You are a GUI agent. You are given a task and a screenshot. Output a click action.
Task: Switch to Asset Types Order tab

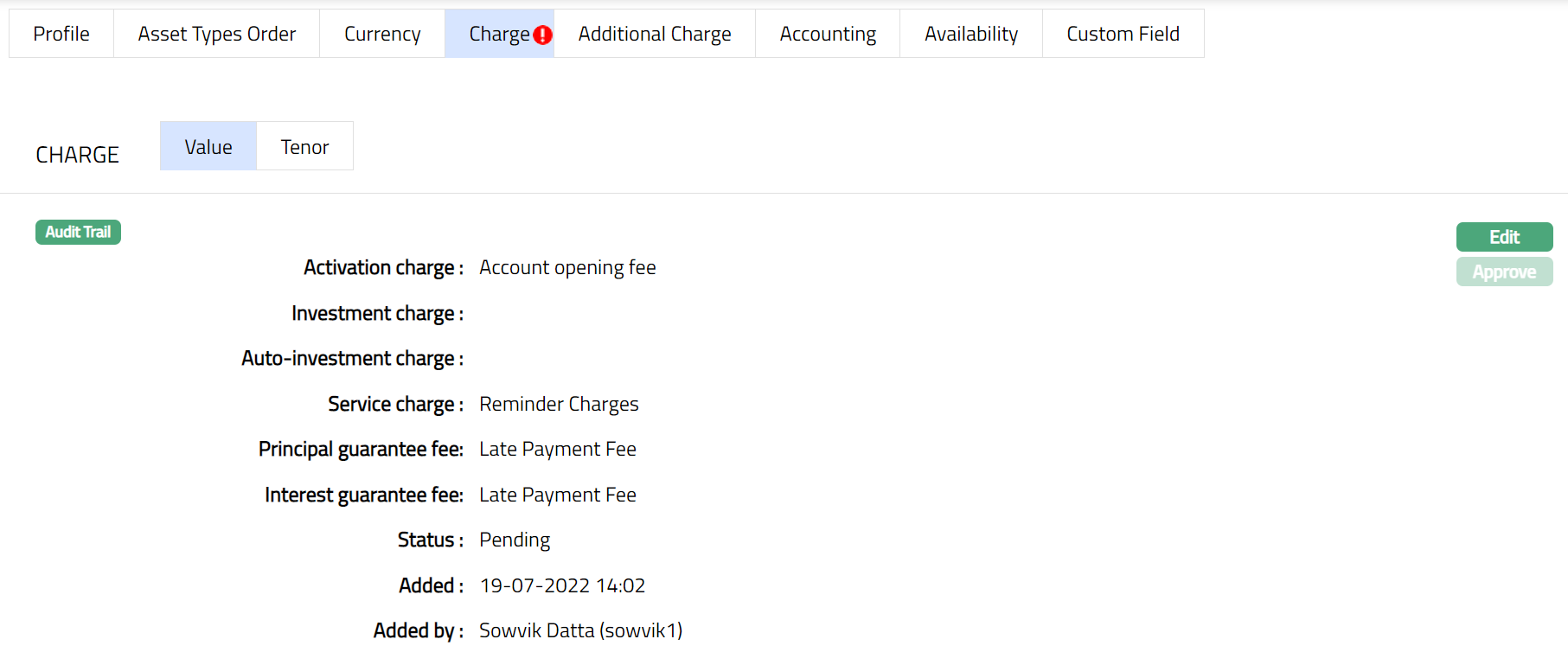(x=216, y=34)
